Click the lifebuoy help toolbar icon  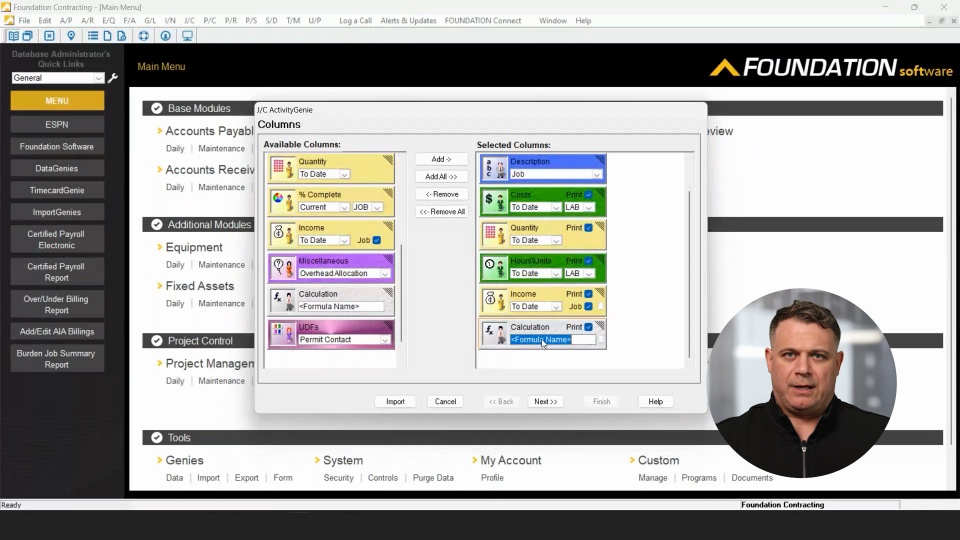click(144, 36)
